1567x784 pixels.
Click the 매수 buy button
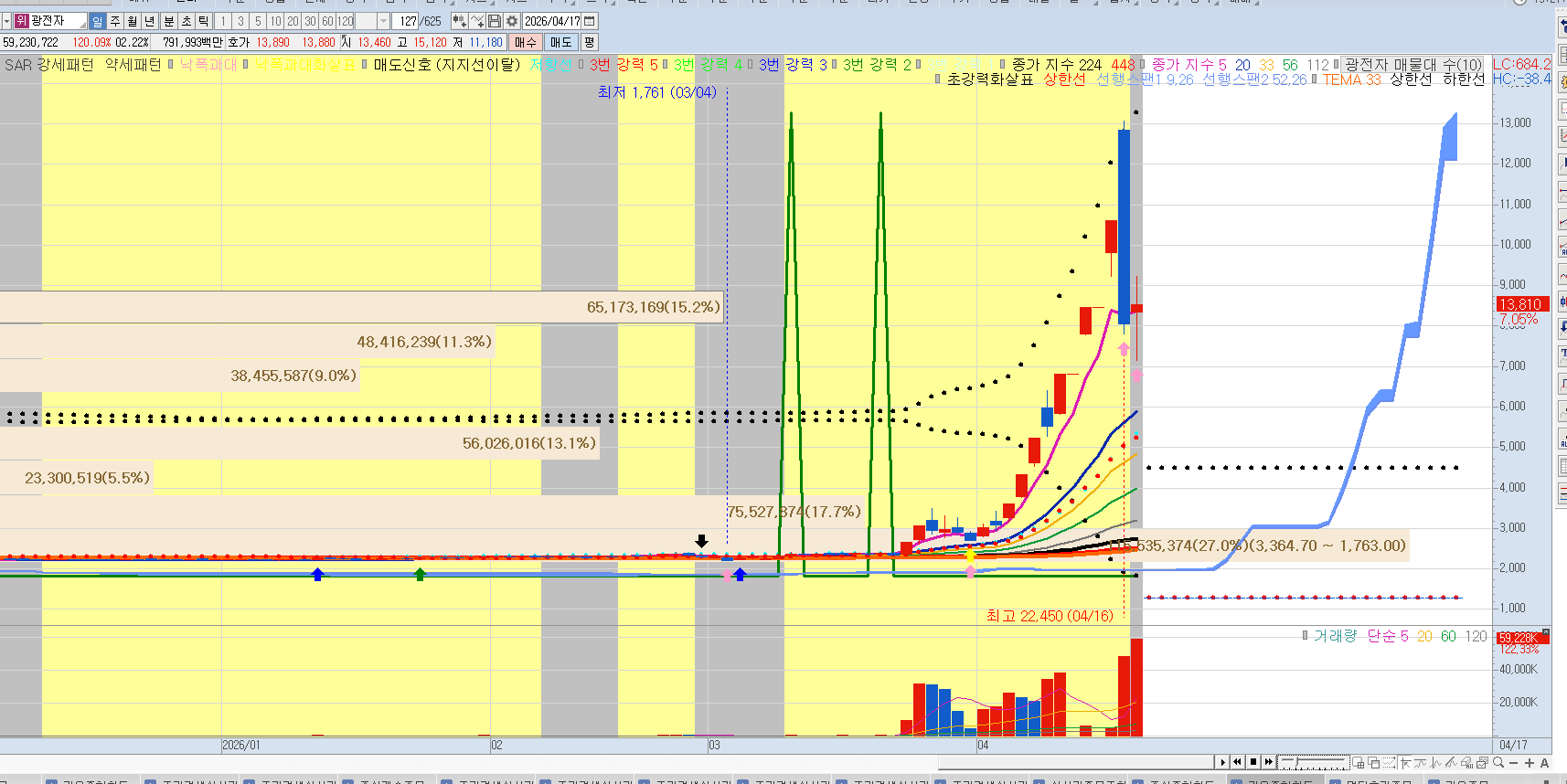pyautogui.click(x=526, y=42)
